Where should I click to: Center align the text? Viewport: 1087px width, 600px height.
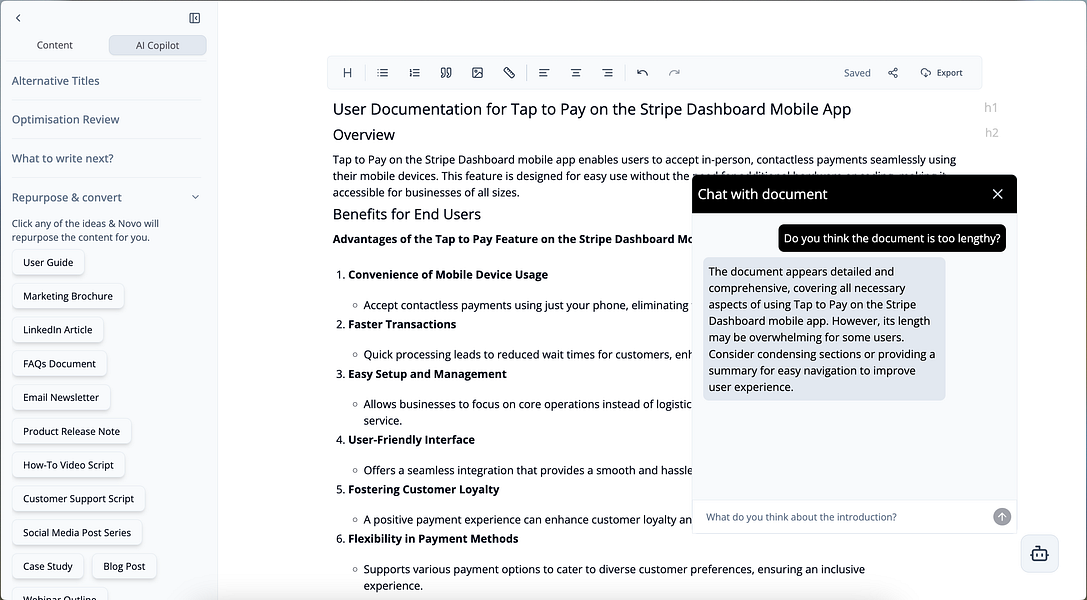[x=576, y=73]
